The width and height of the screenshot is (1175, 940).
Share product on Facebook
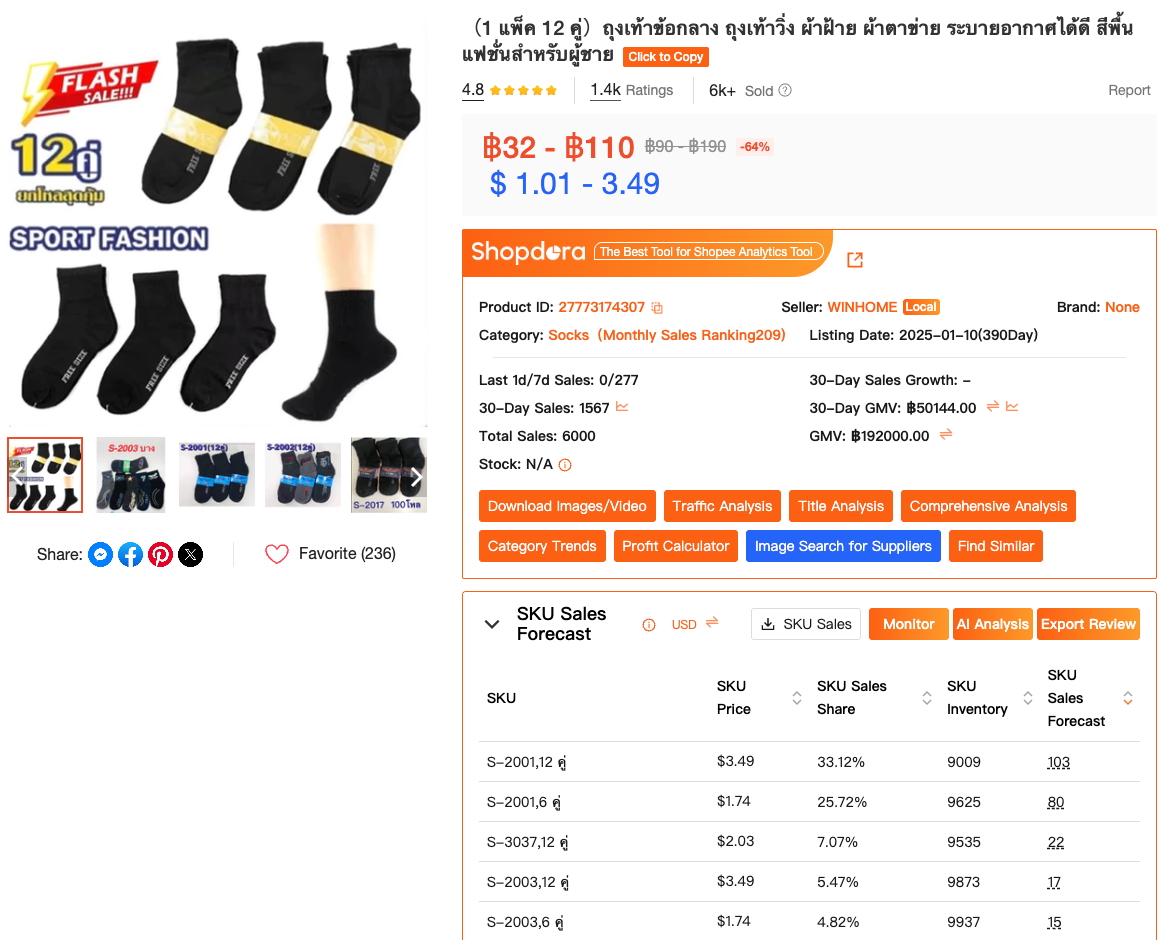coord(130,555)
